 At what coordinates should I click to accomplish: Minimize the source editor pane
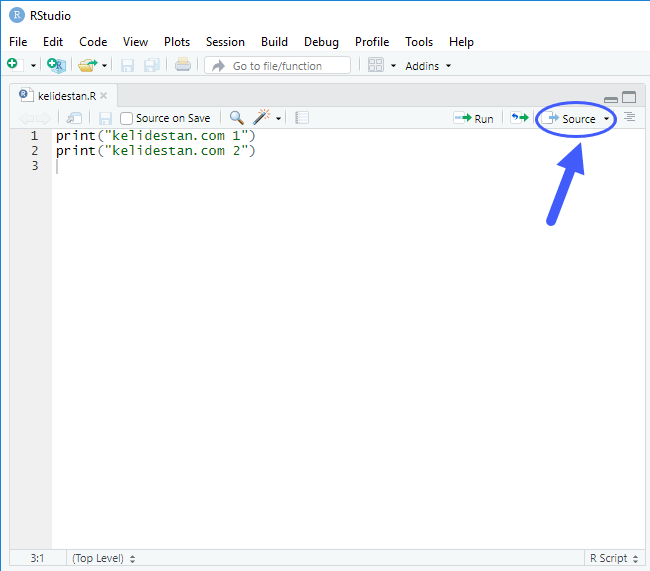pos(611,99)
